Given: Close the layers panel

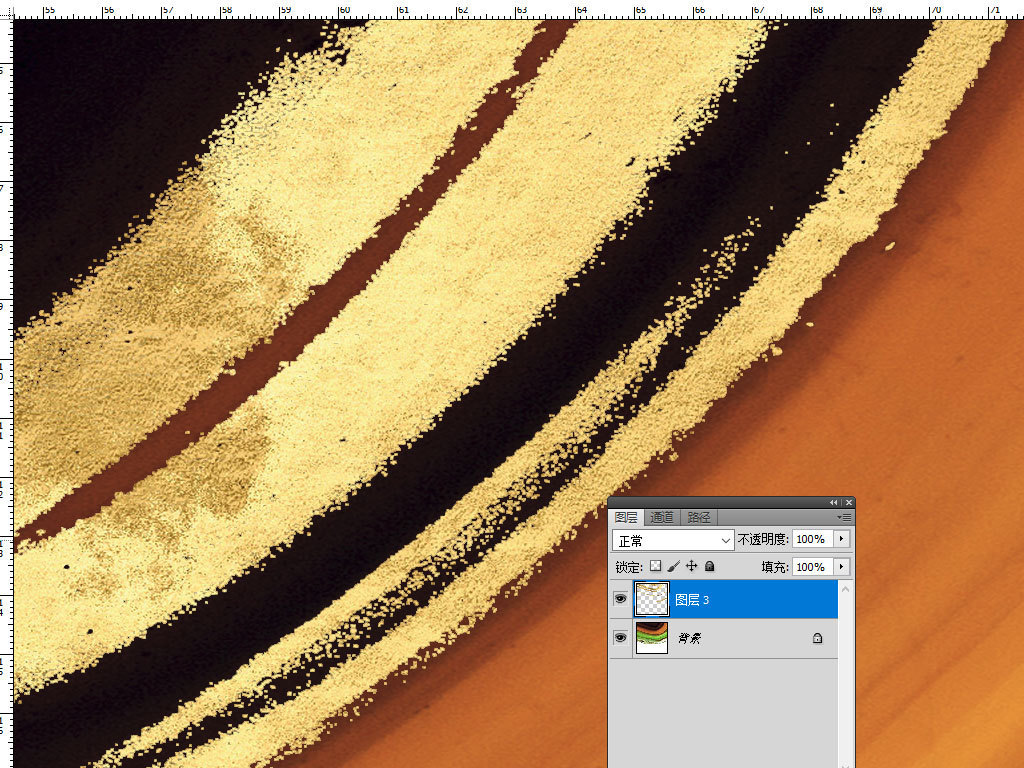Looking at the screenshot, I should (x=848, y=502).
